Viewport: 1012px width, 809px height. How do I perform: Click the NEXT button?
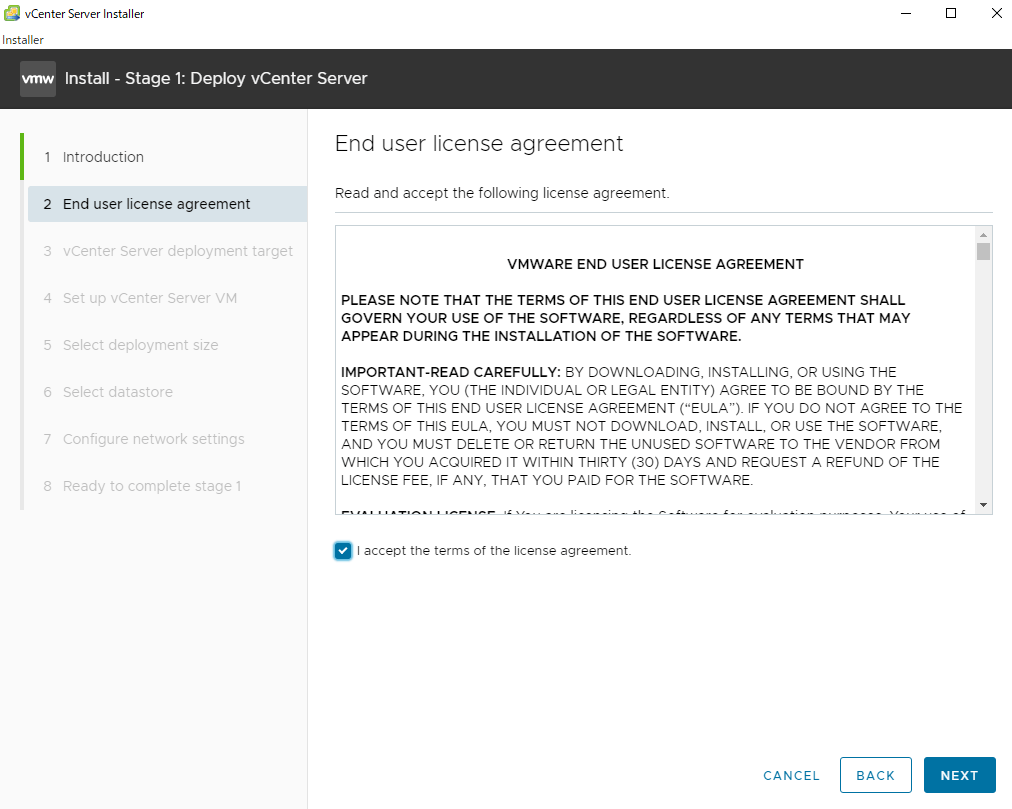click(960, 775)
